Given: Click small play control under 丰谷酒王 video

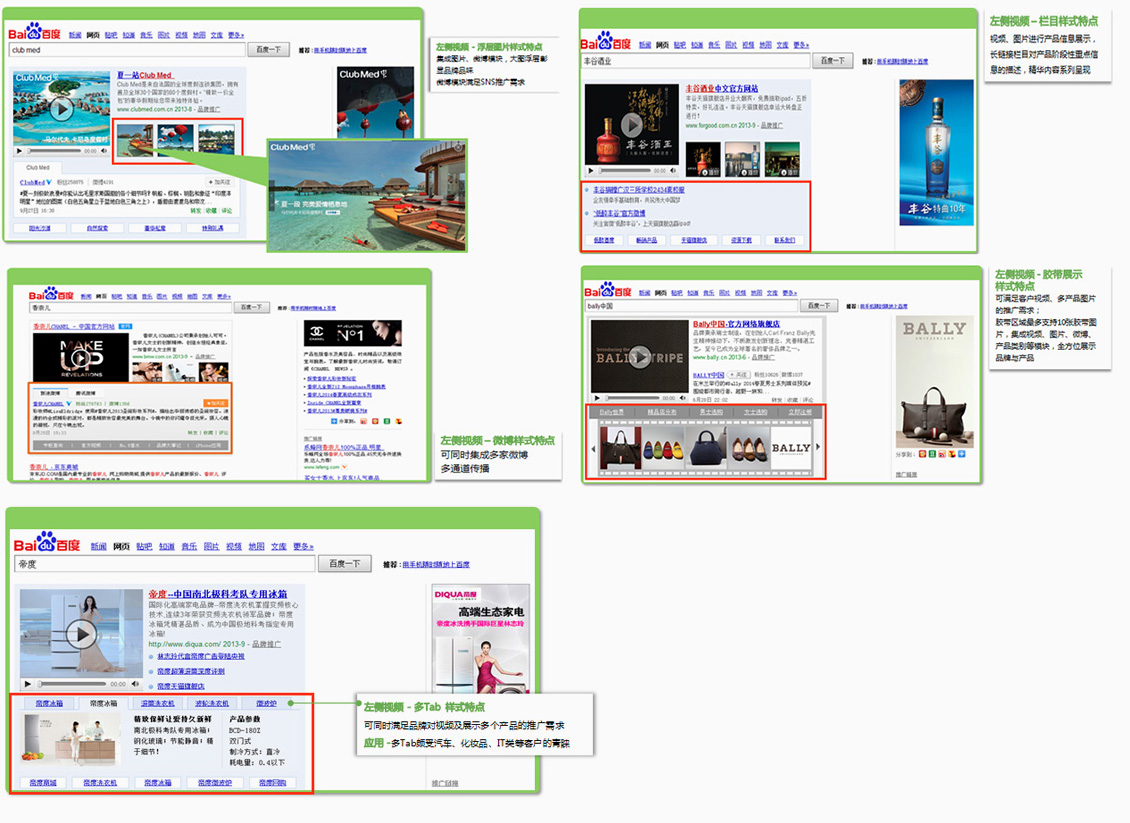Looking at the screenshot, I should (591, 171).
